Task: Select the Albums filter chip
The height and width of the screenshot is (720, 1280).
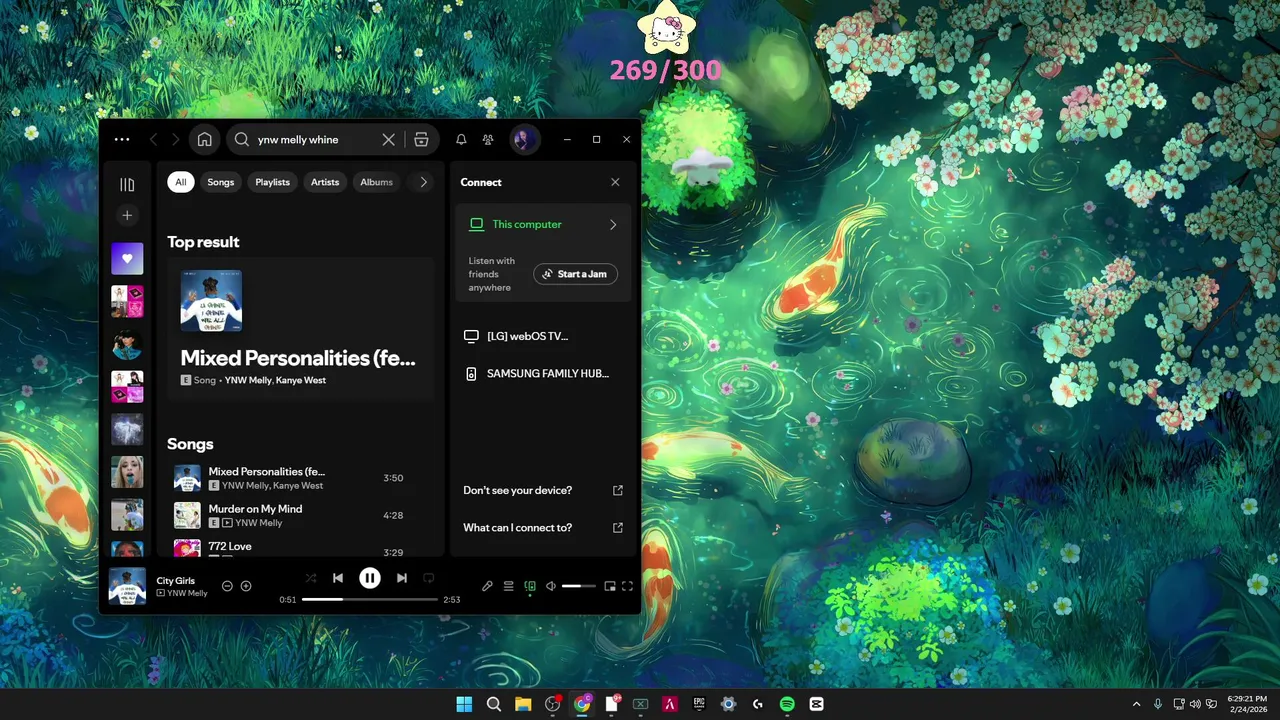Action: click(377, 182)
